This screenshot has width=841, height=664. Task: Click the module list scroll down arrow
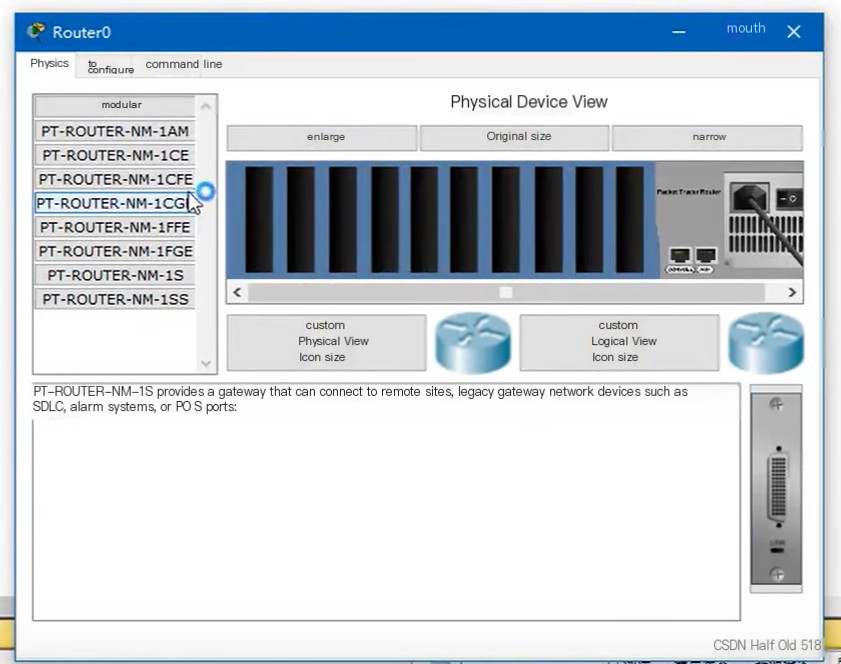(x=206, y=363)
